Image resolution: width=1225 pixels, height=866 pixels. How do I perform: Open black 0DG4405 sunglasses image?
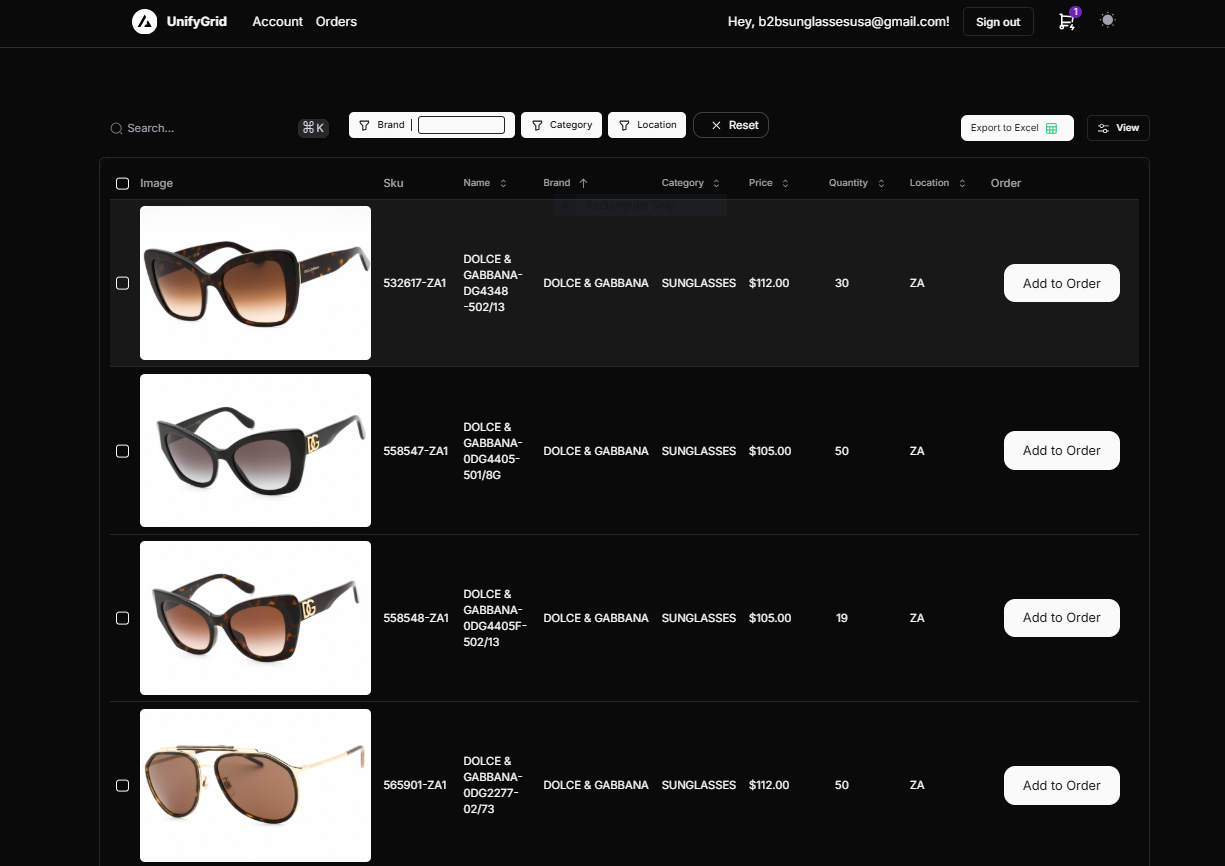(x=255, y=450)
